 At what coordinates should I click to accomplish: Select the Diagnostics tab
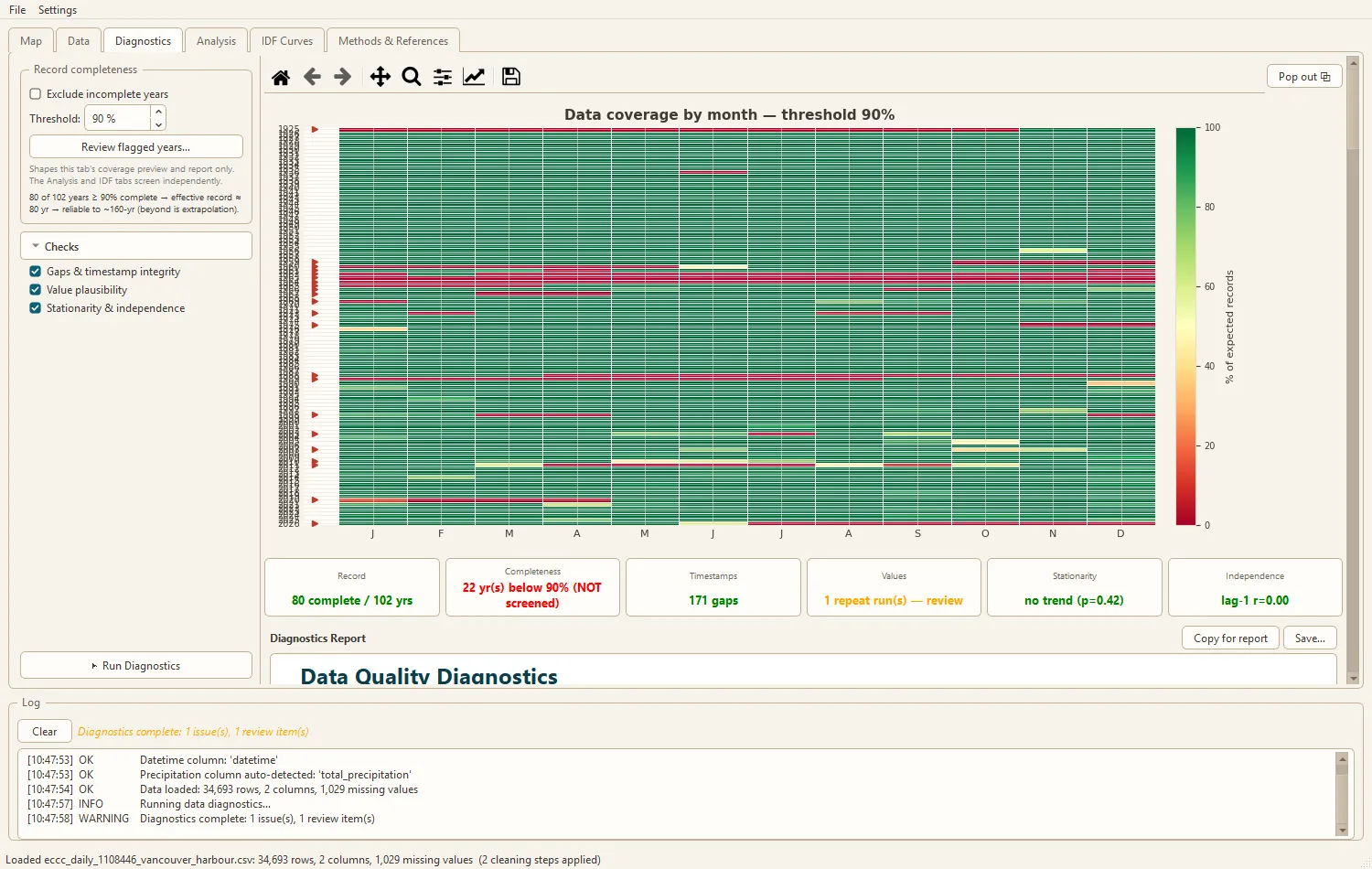[143, 41]
